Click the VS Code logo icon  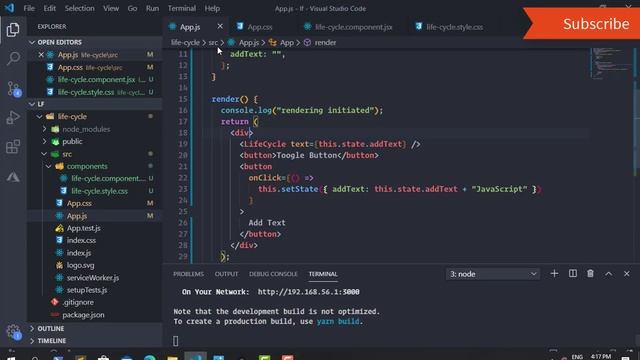9,8
